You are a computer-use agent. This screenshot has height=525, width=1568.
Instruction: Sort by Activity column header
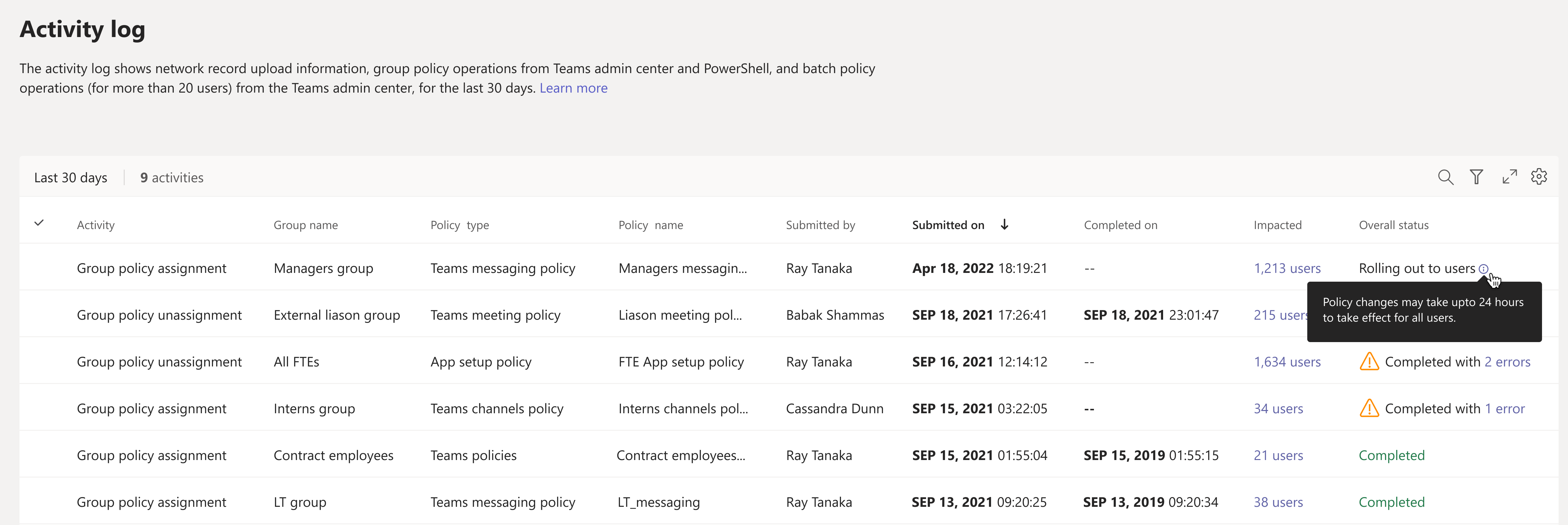95,225
